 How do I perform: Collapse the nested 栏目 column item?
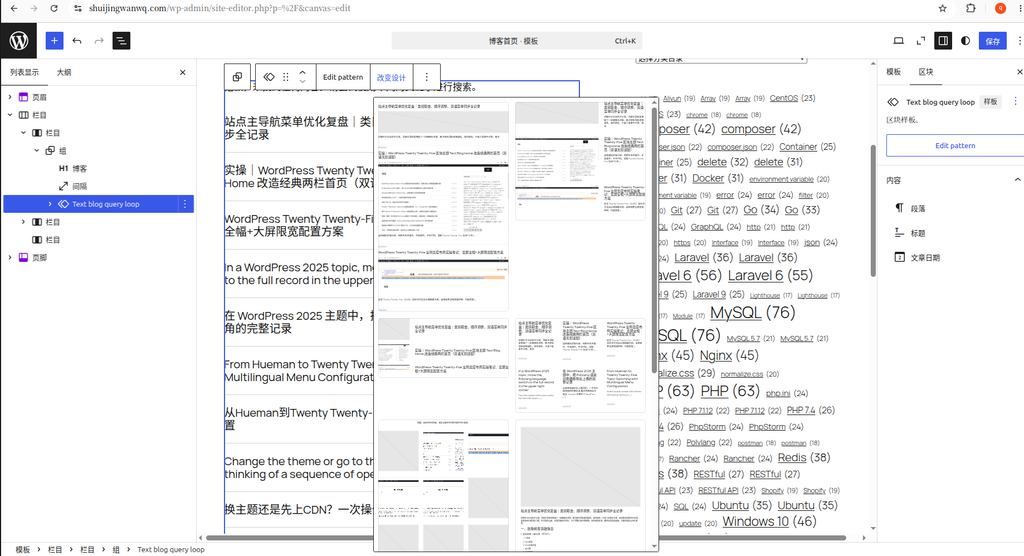click(x=24, y=133)
